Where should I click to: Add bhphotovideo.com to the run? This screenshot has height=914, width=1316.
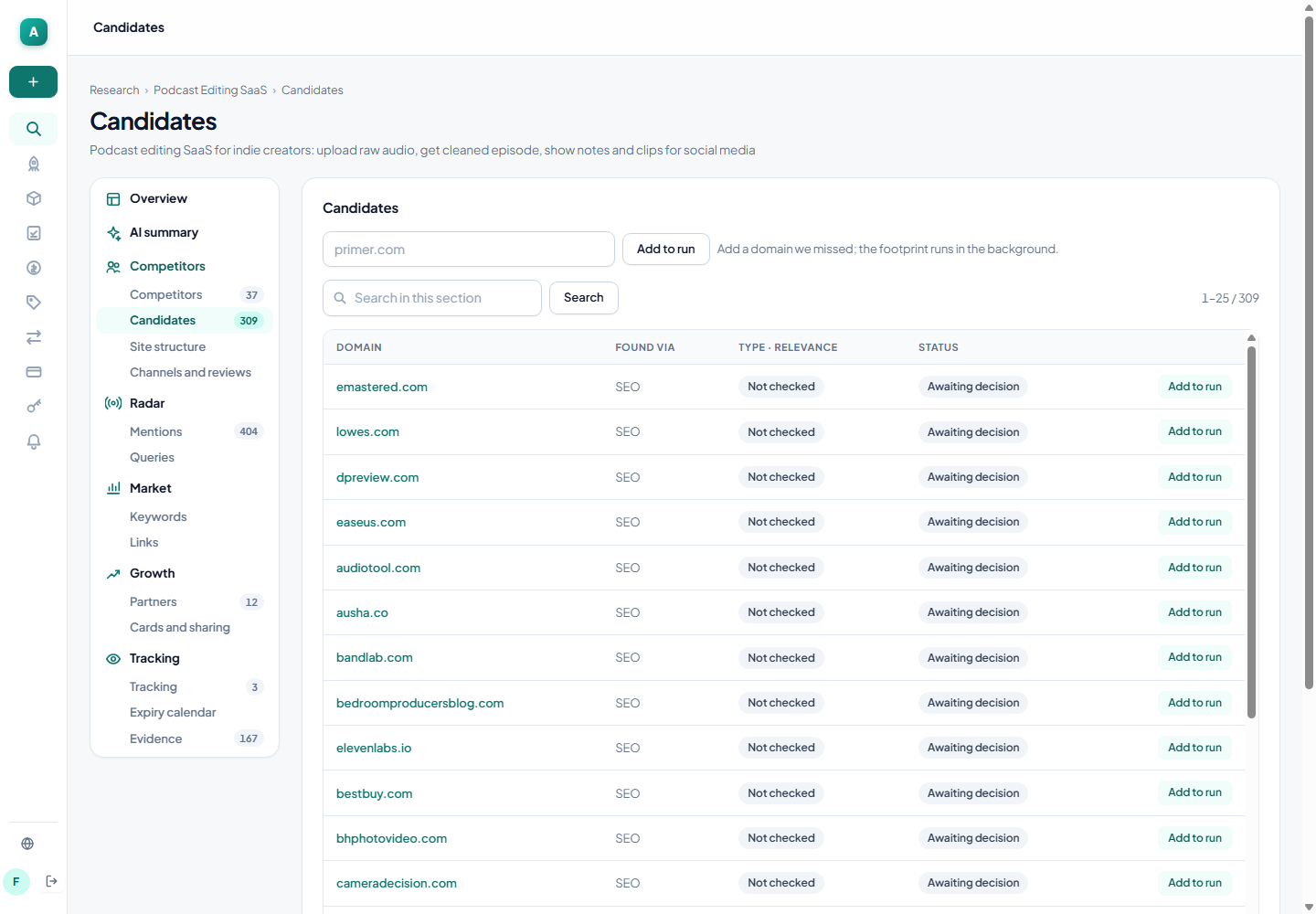pyautogui.click(x=1194, y=838)
